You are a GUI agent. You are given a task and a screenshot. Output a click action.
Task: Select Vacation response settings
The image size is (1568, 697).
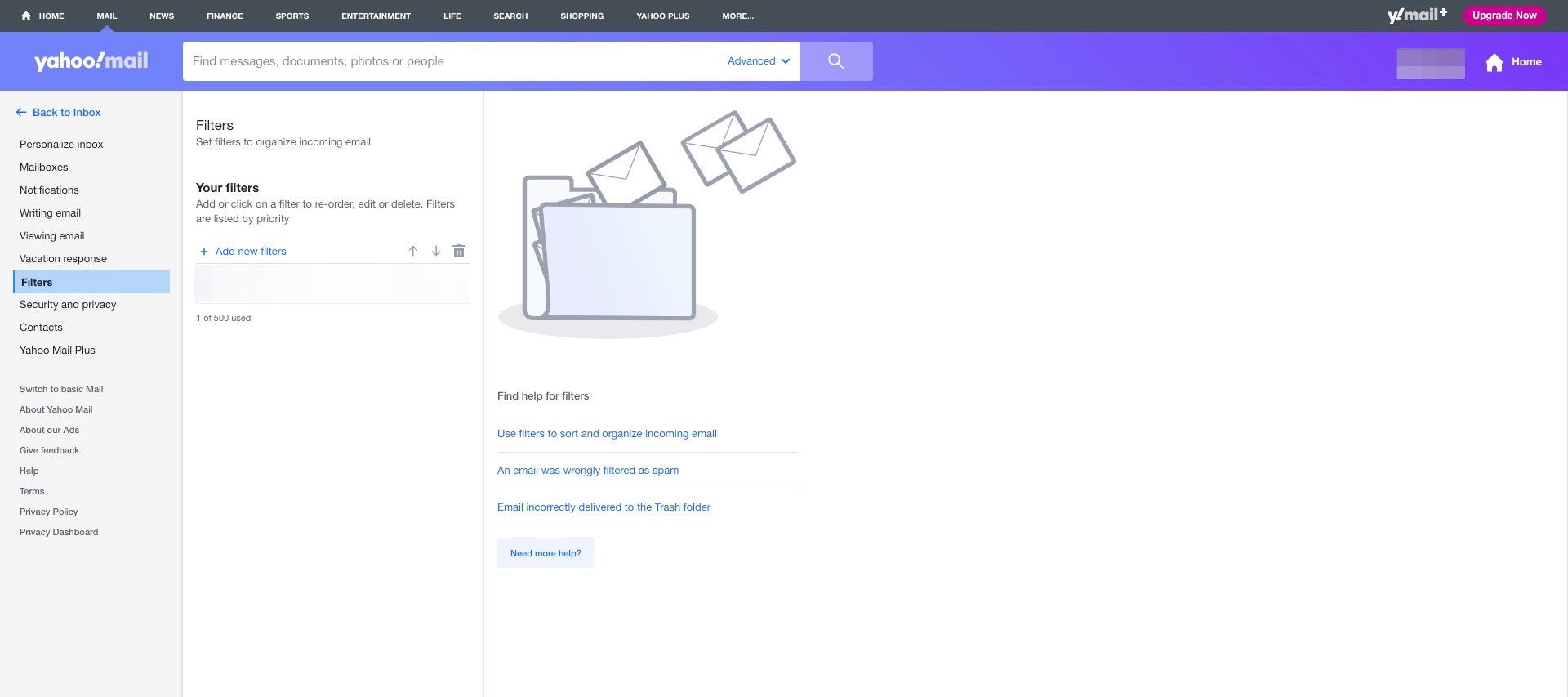pos(63,259)
